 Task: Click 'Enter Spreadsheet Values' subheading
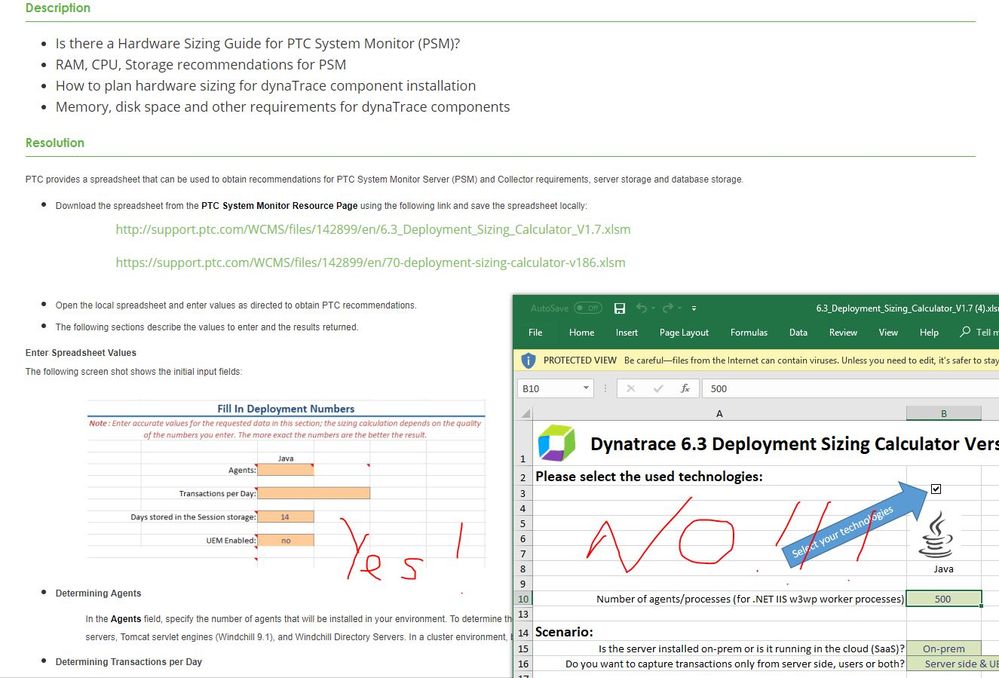point(81,352)
